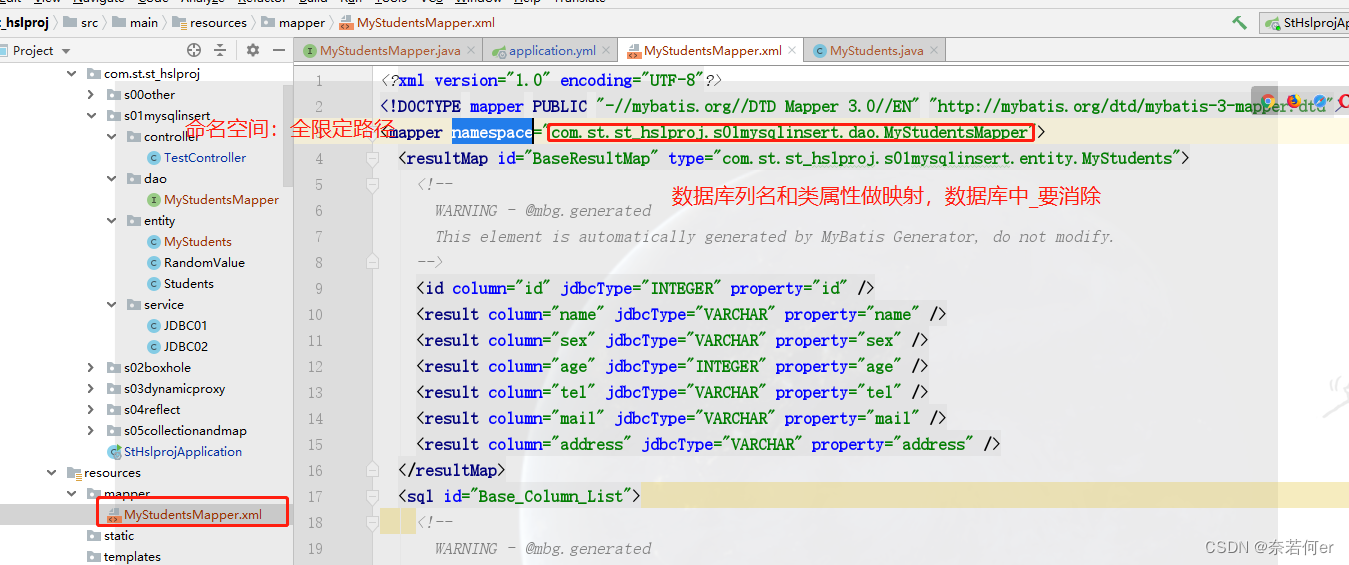Collapse the service folder
The width and height of the screenshot is (1349, 565).
pyautogui.click(x=111, y=305)
